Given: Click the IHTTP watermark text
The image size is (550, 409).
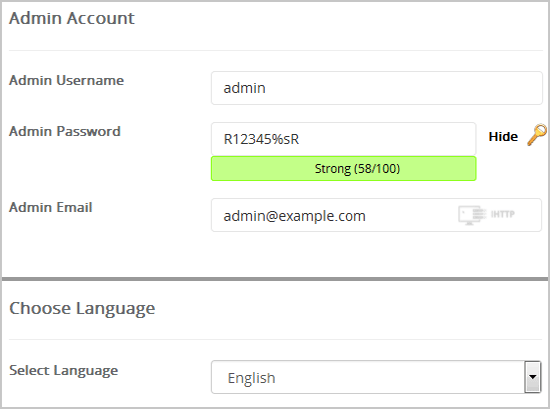Looking at the screenshot, I should 502,214.
